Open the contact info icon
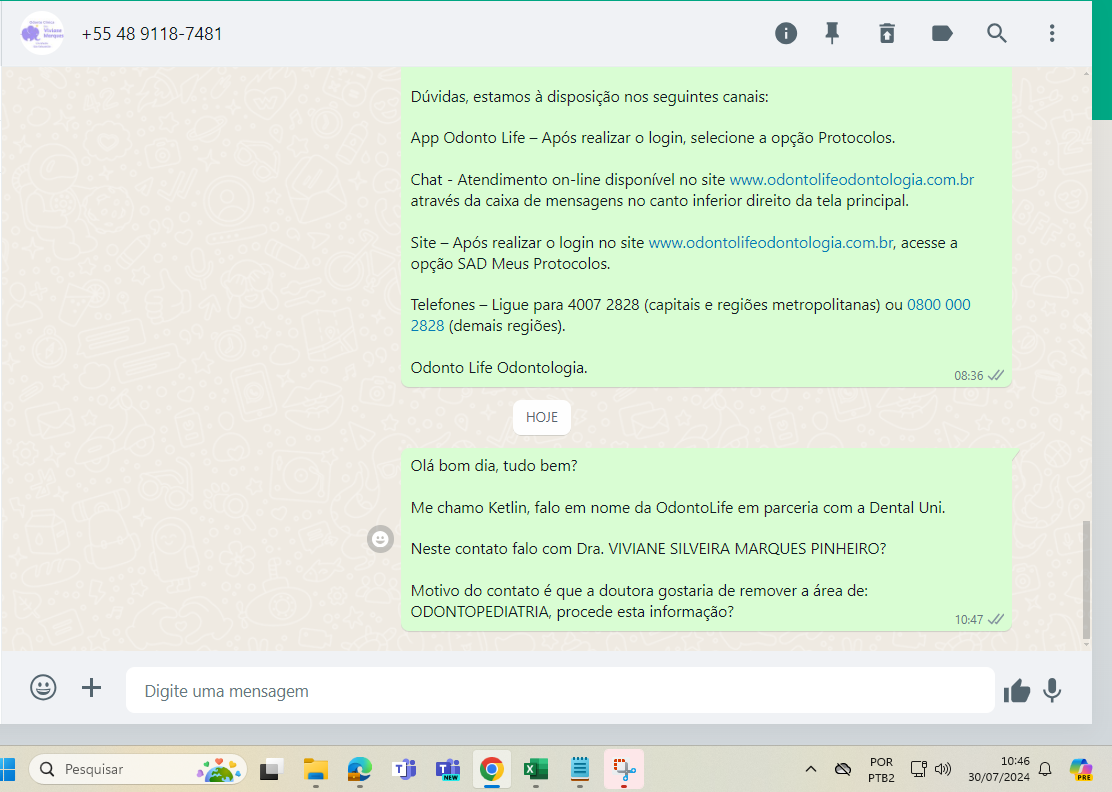Image resolution: width=1112 pixels, height=792 pixels. [785, 33]
